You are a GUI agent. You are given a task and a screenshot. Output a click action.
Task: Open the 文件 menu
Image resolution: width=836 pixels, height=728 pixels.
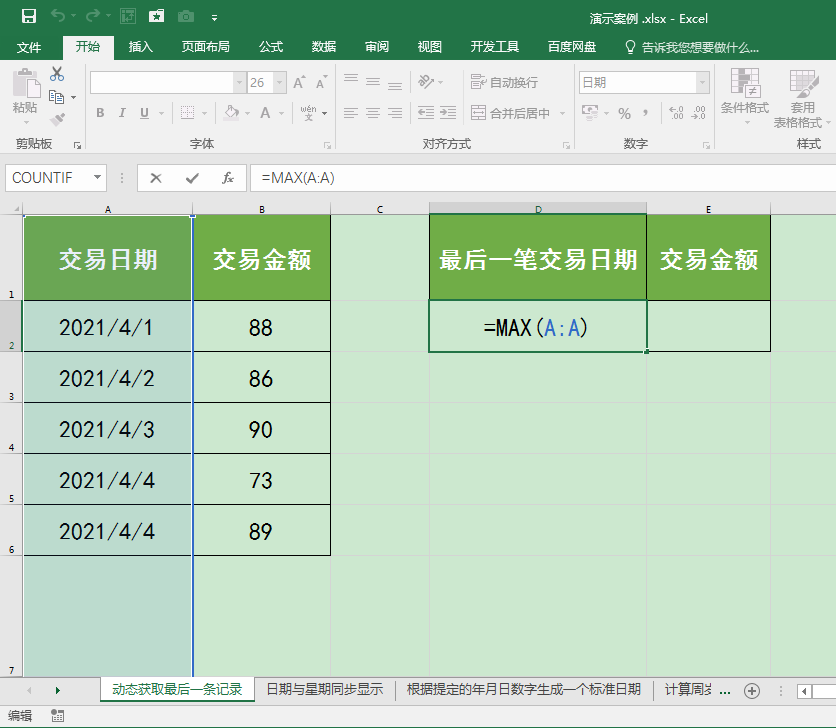pos(29,47)
